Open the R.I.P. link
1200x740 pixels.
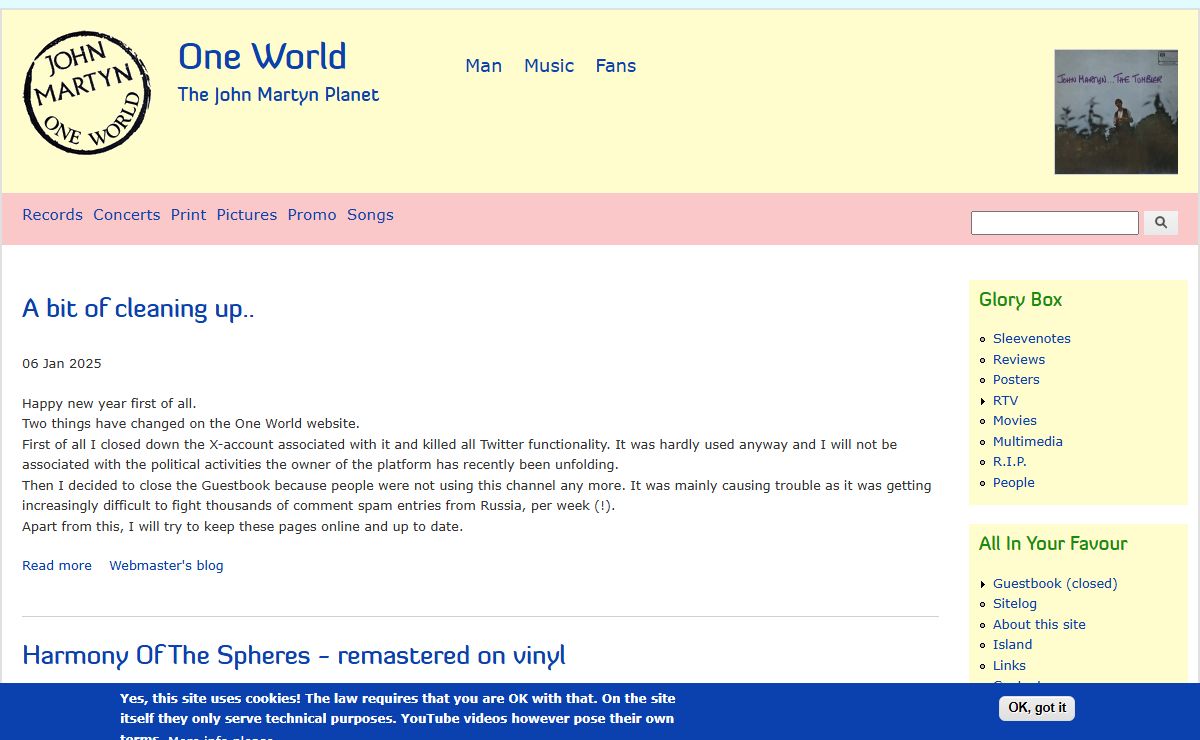coord(1010,462)
